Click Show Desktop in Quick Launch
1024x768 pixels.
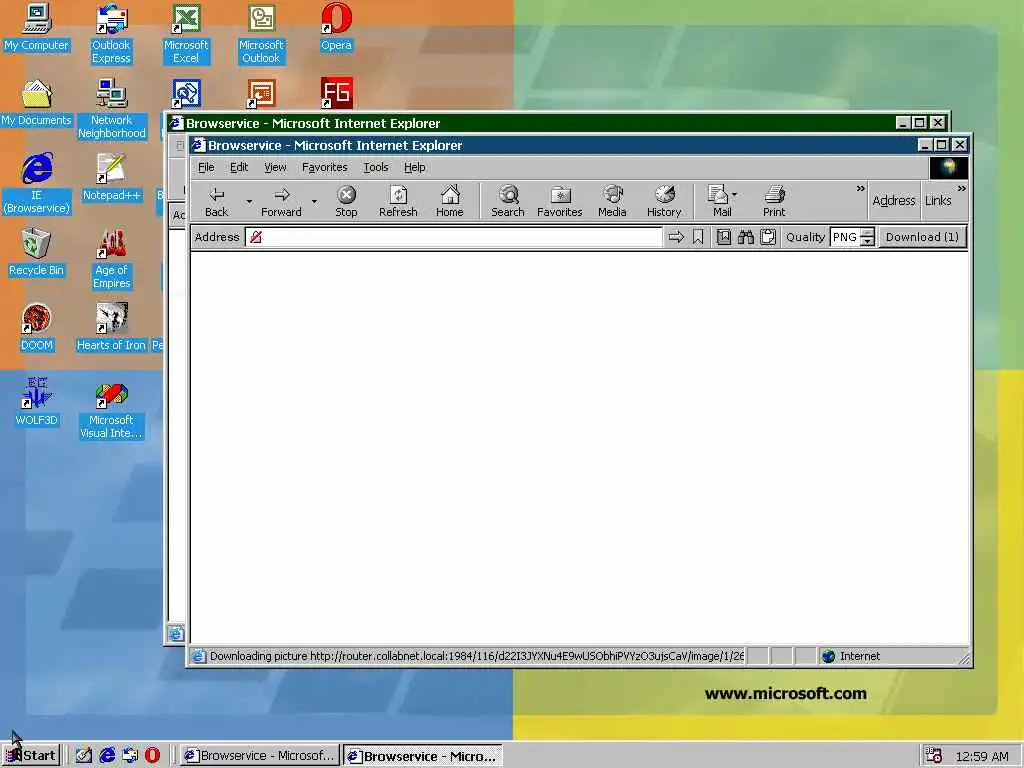[84, 756]
